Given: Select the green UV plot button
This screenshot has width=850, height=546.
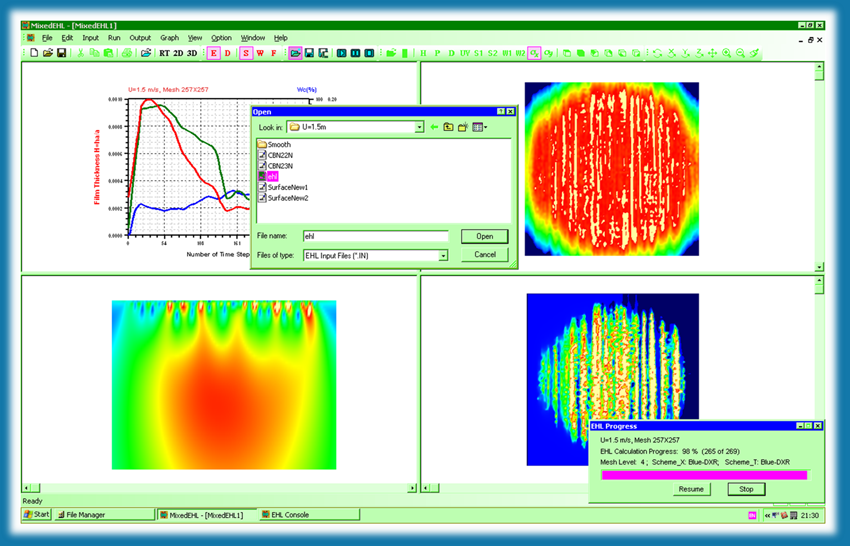Looking at the screenshot, I should [x=465, y=53].
